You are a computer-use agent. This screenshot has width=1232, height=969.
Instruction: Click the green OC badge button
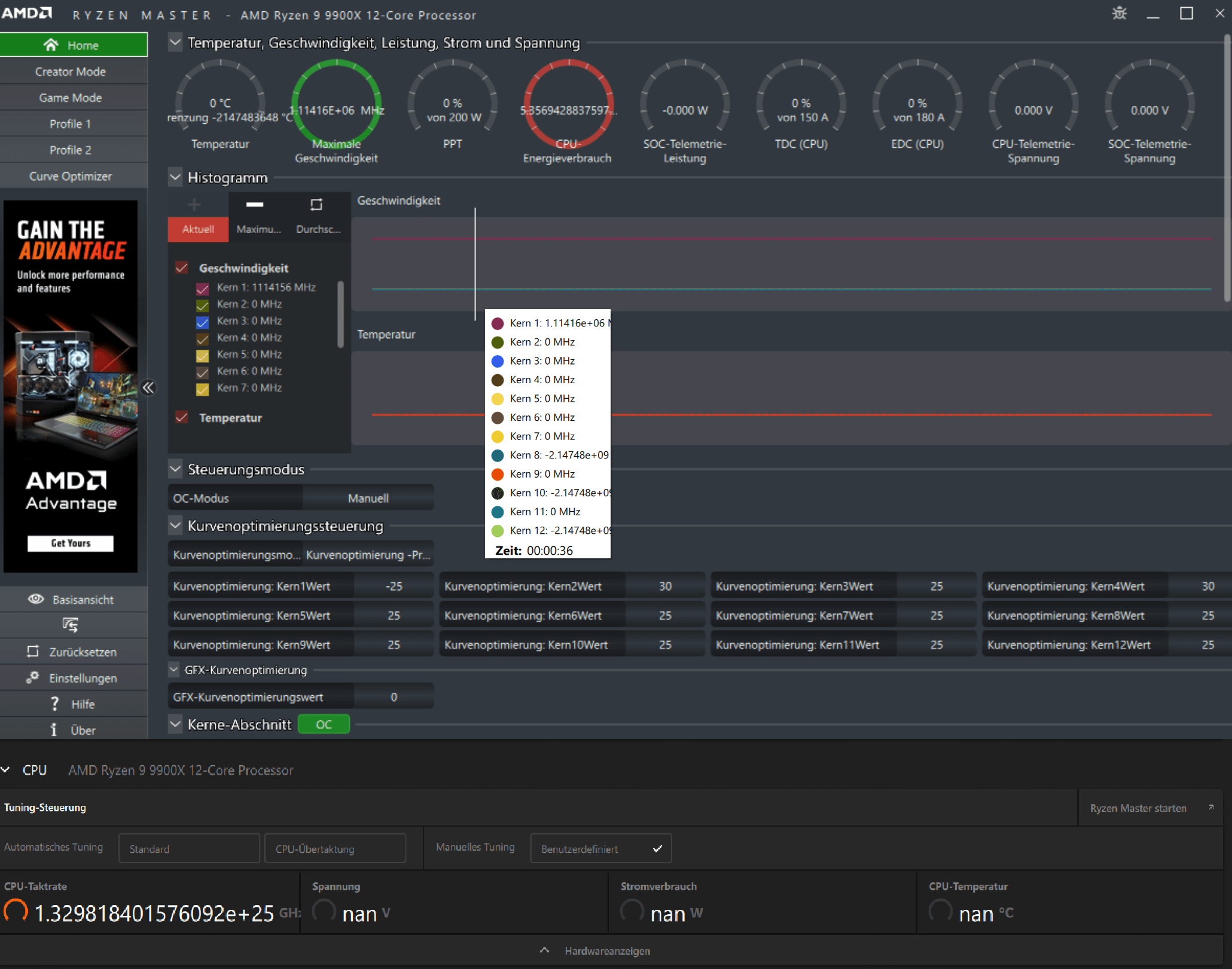click(324, 724)
